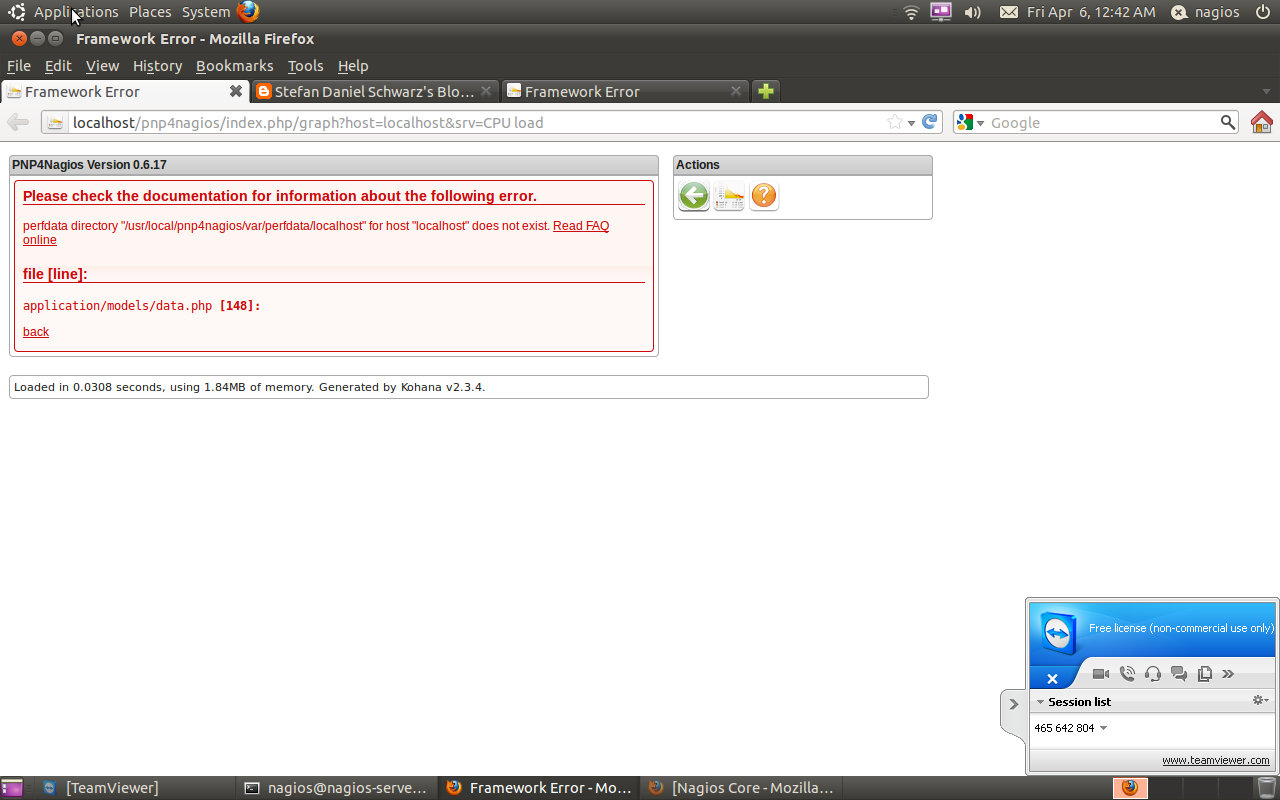Screen dimensions: 1280x800
Task: Reload the page with the refresh icon
Action: point(929,122)
